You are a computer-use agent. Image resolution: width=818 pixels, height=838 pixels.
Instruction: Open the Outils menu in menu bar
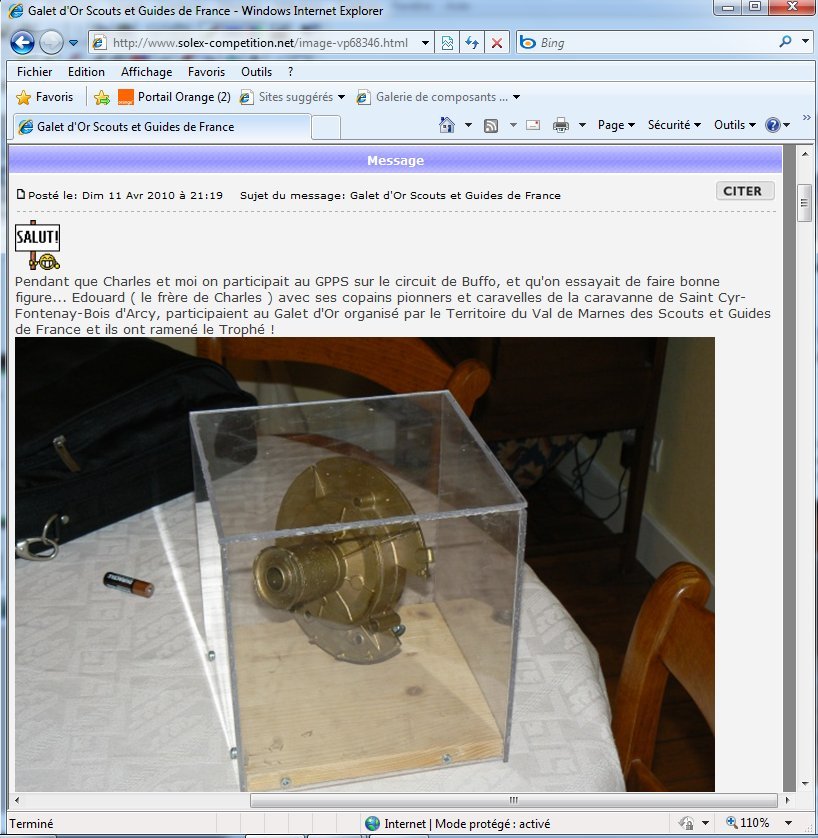256,72
